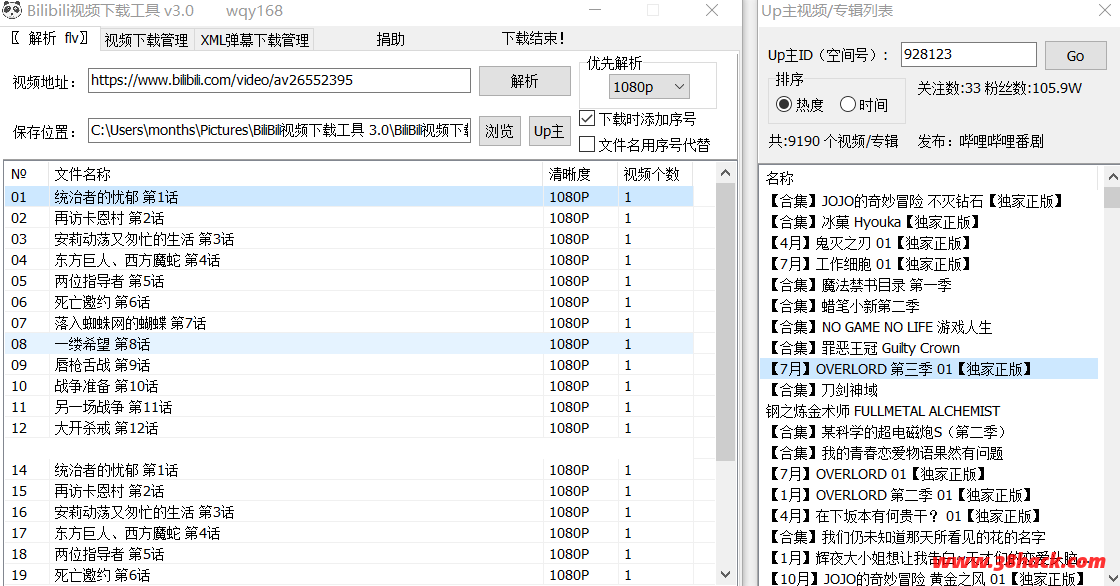Click the panda app icon in title bar
This screenshot has width=1120, height=586.
[12, 11]
